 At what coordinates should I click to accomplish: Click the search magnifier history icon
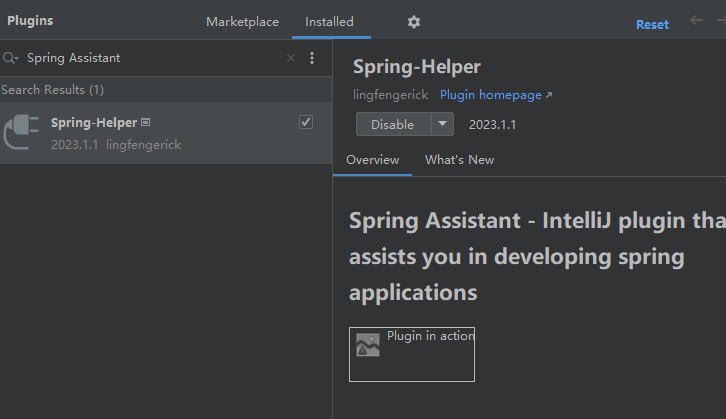tap(10, 58)
